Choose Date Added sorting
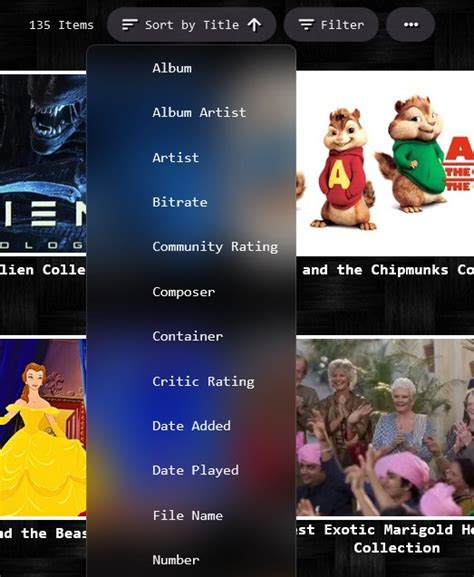 (x=191, y=426)
